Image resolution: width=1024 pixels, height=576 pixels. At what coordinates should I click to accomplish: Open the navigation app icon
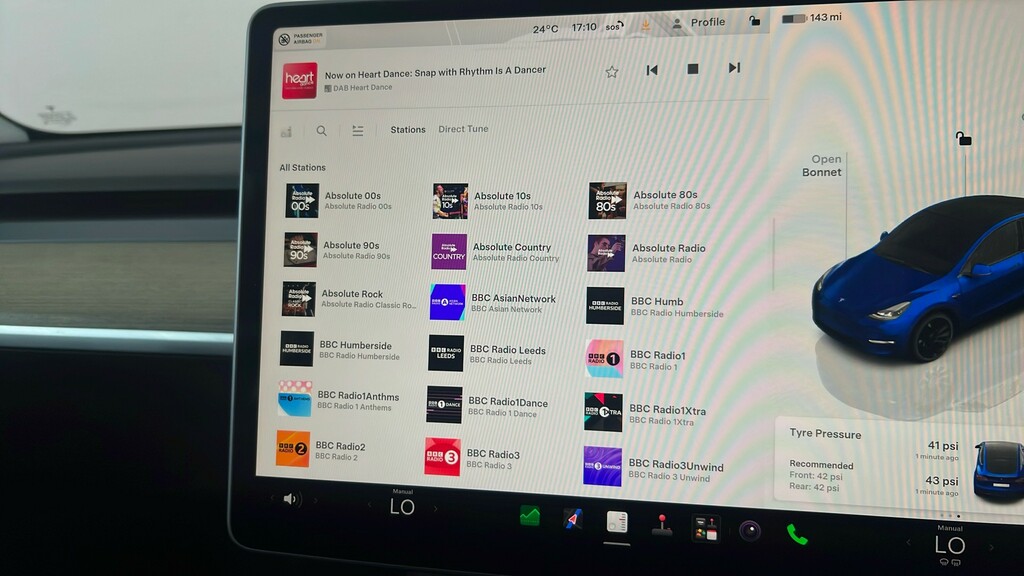pyautogui.click(x=573, y=519)
